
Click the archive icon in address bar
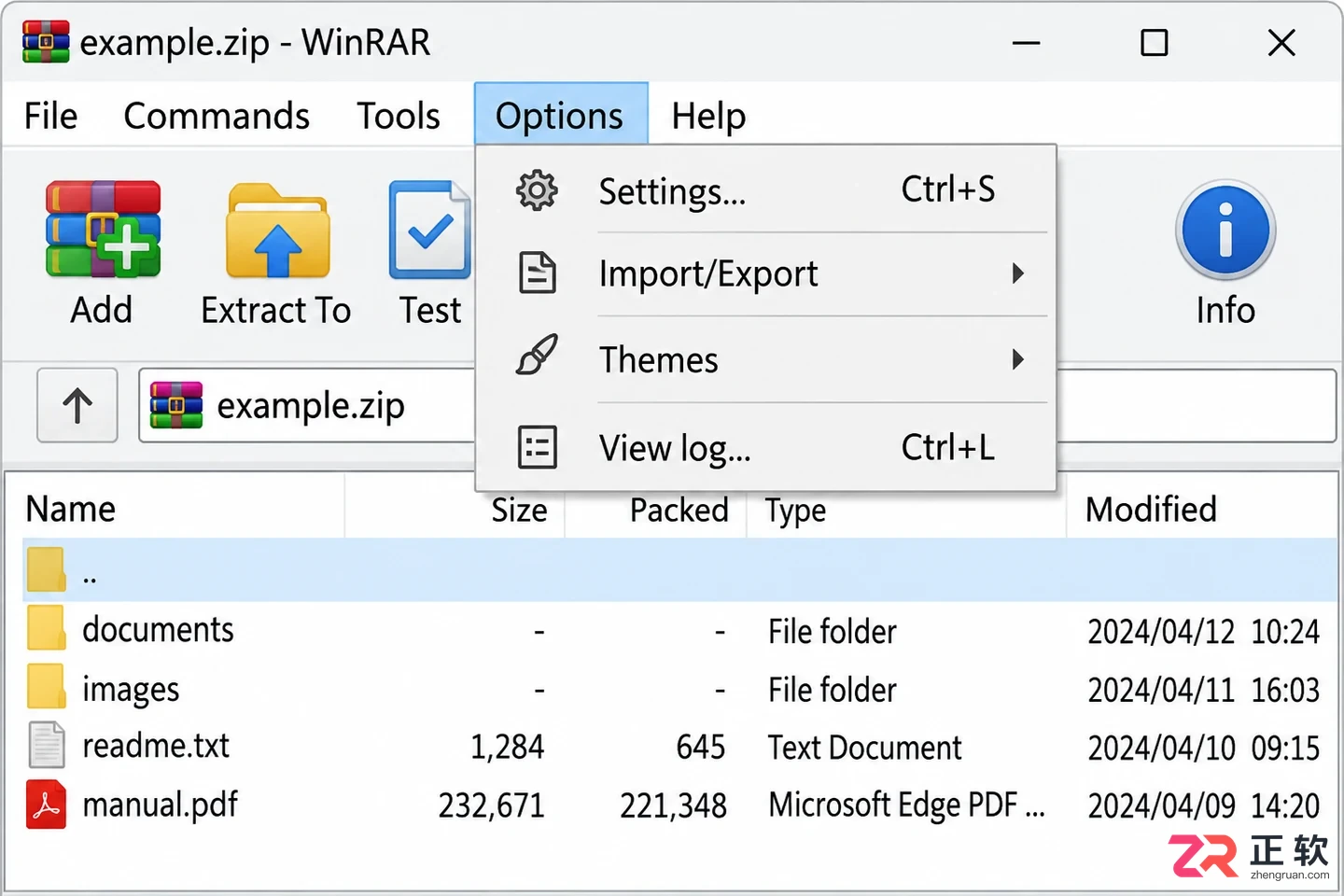[x=176, y=405]
